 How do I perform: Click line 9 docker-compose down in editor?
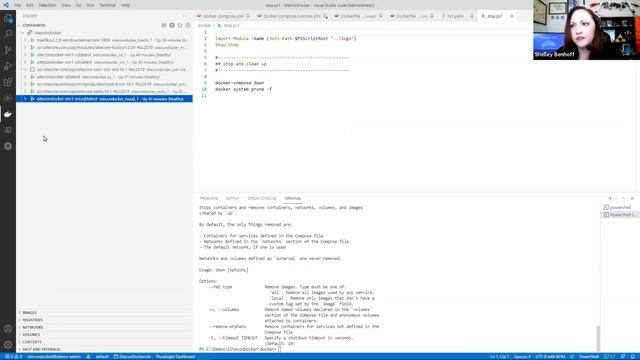(240, 83)
